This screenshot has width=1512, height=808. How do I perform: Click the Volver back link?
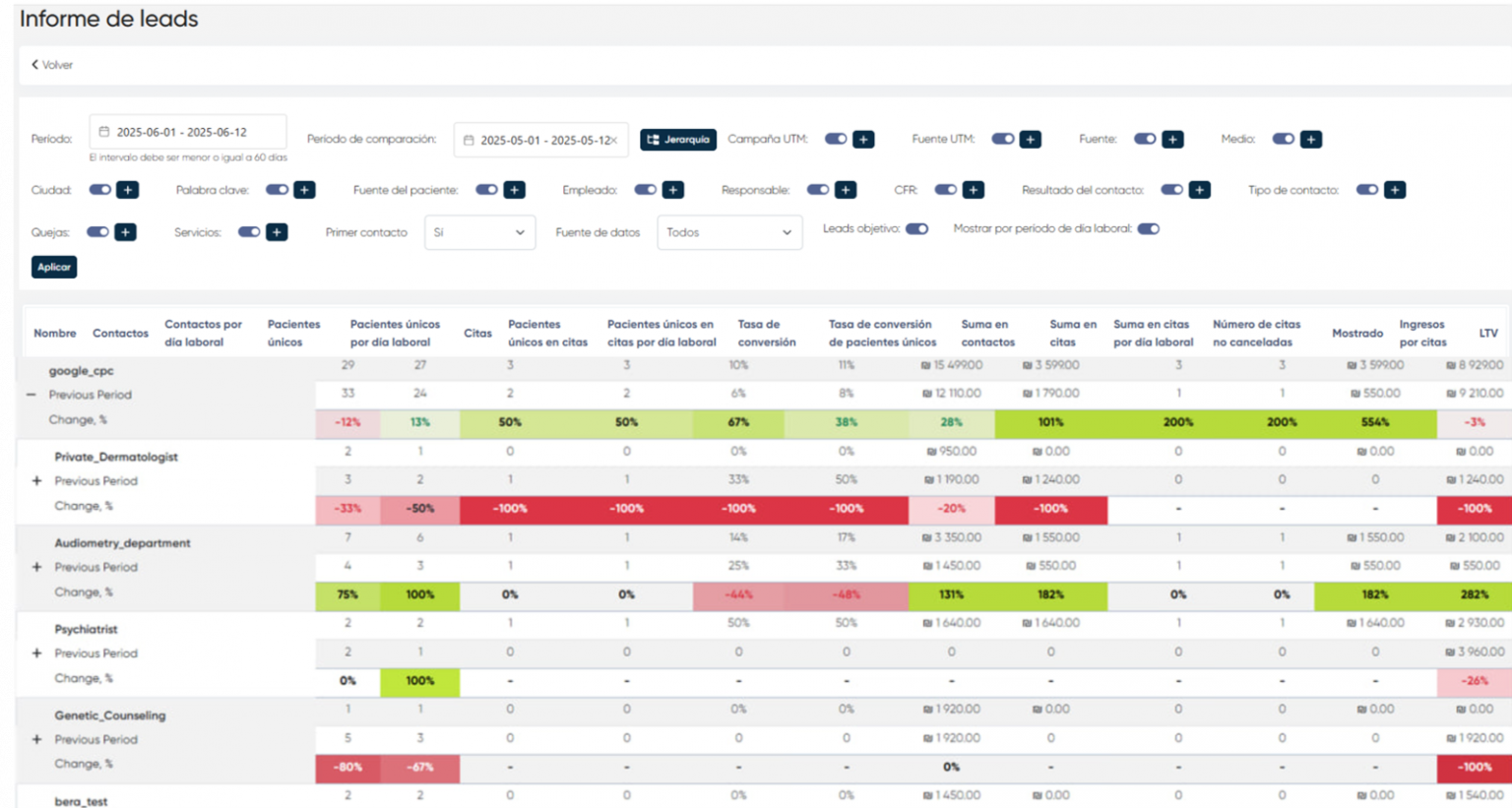pos(49,64)
